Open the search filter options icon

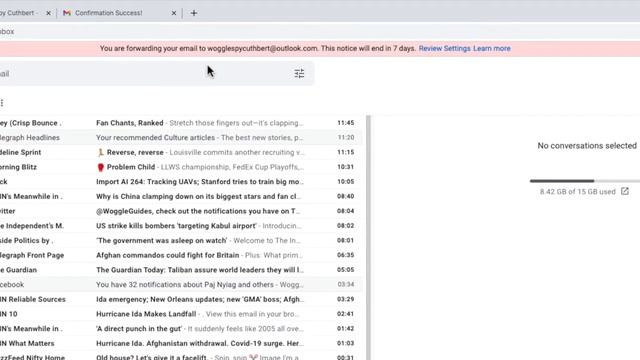pyautogui.click(x=299, y=73)
